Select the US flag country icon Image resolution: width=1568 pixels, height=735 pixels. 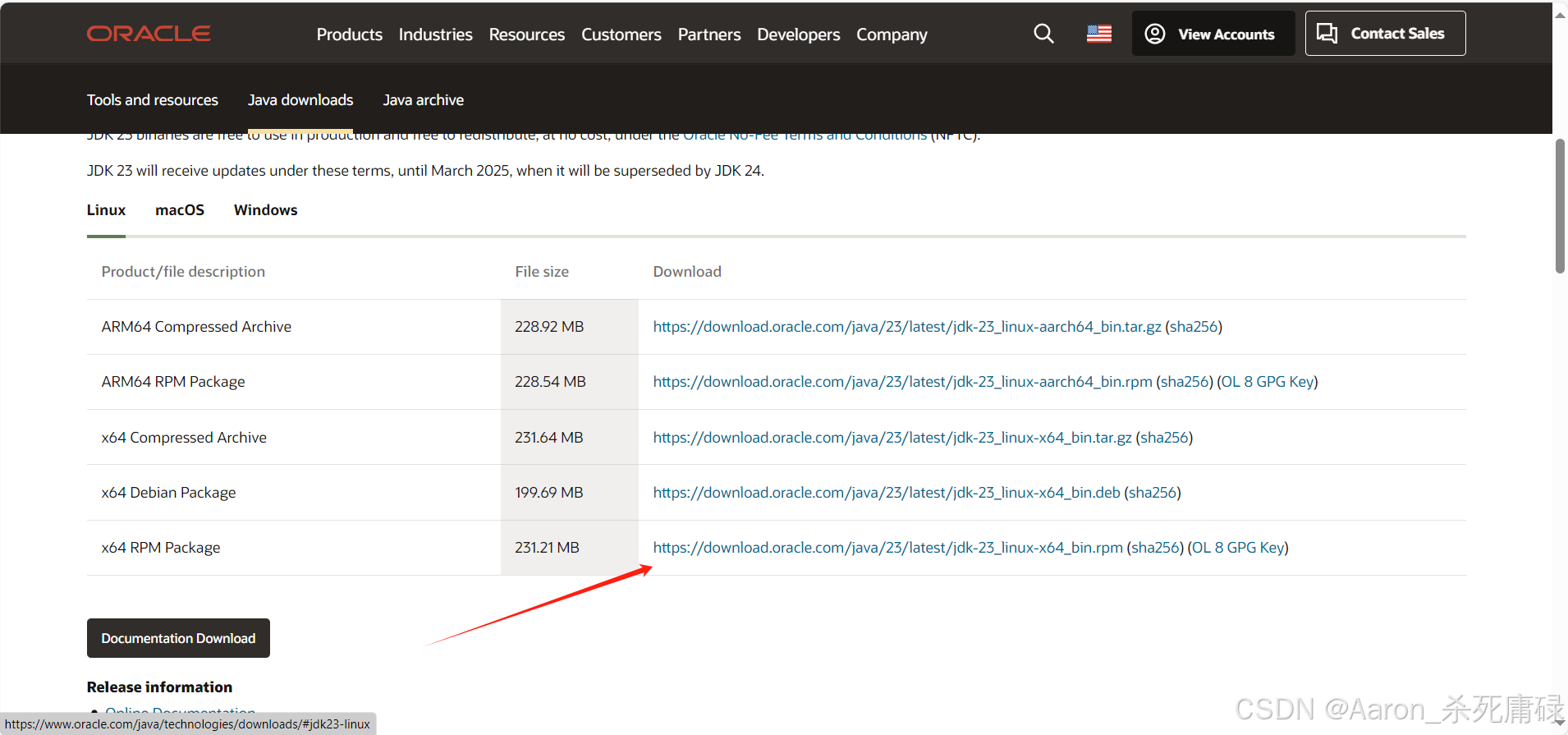(1099, 34)
